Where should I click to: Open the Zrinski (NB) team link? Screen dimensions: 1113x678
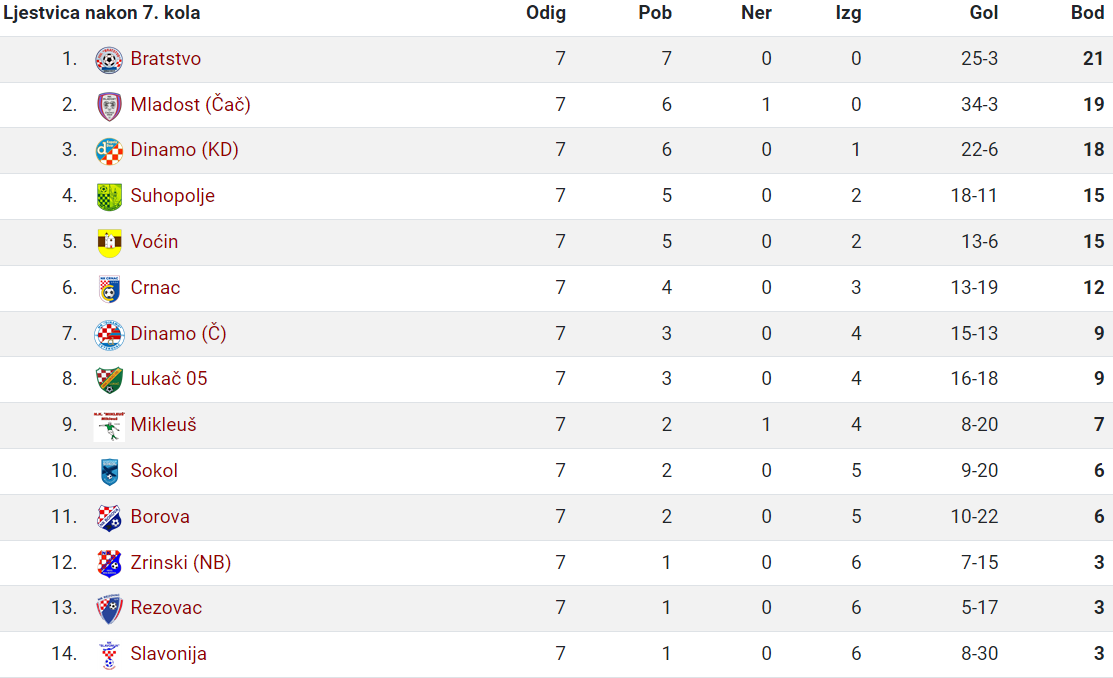coord(180,562)
